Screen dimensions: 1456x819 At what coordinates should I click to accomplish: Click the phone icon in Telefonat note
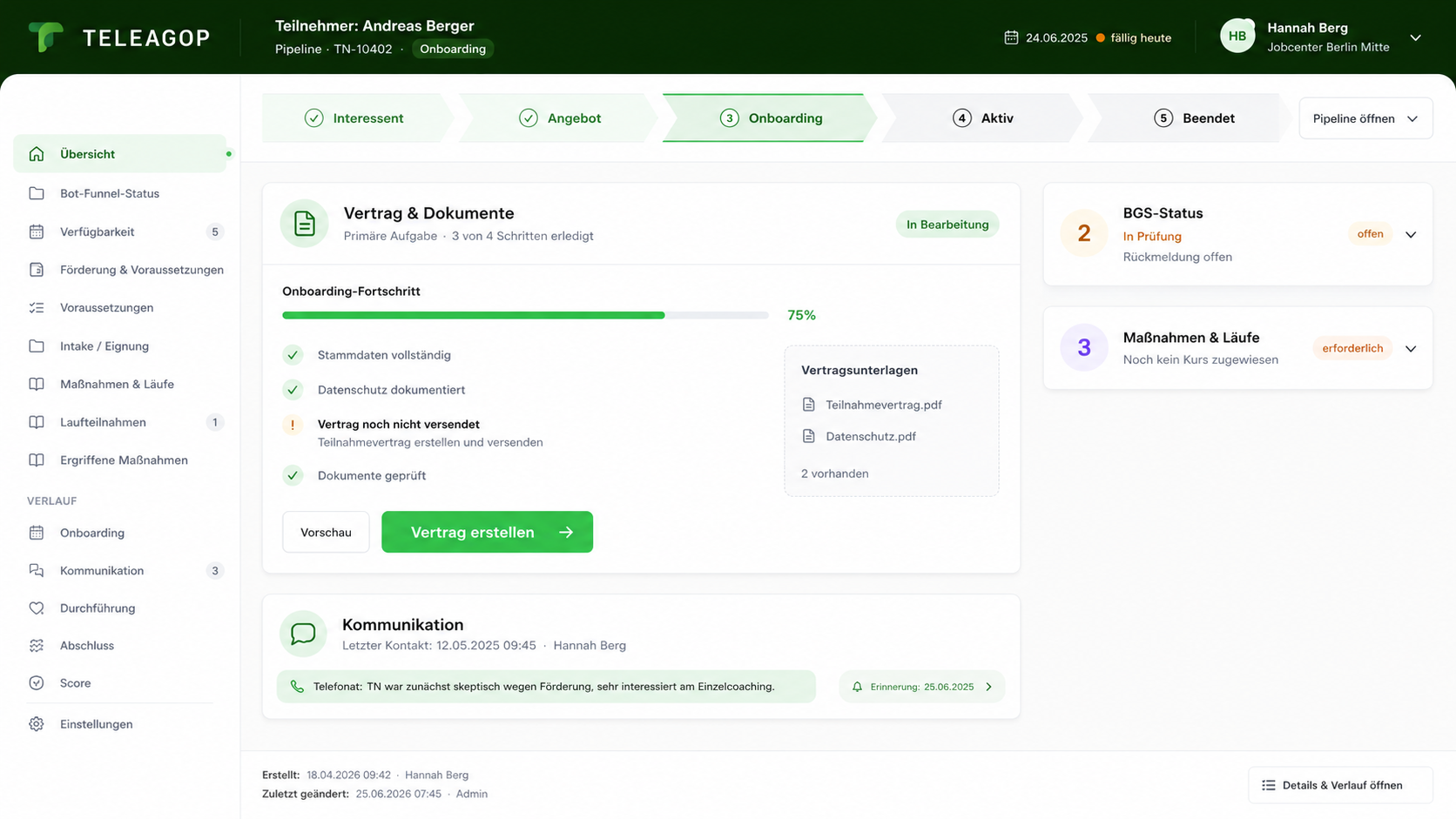[x=297, y=687]
